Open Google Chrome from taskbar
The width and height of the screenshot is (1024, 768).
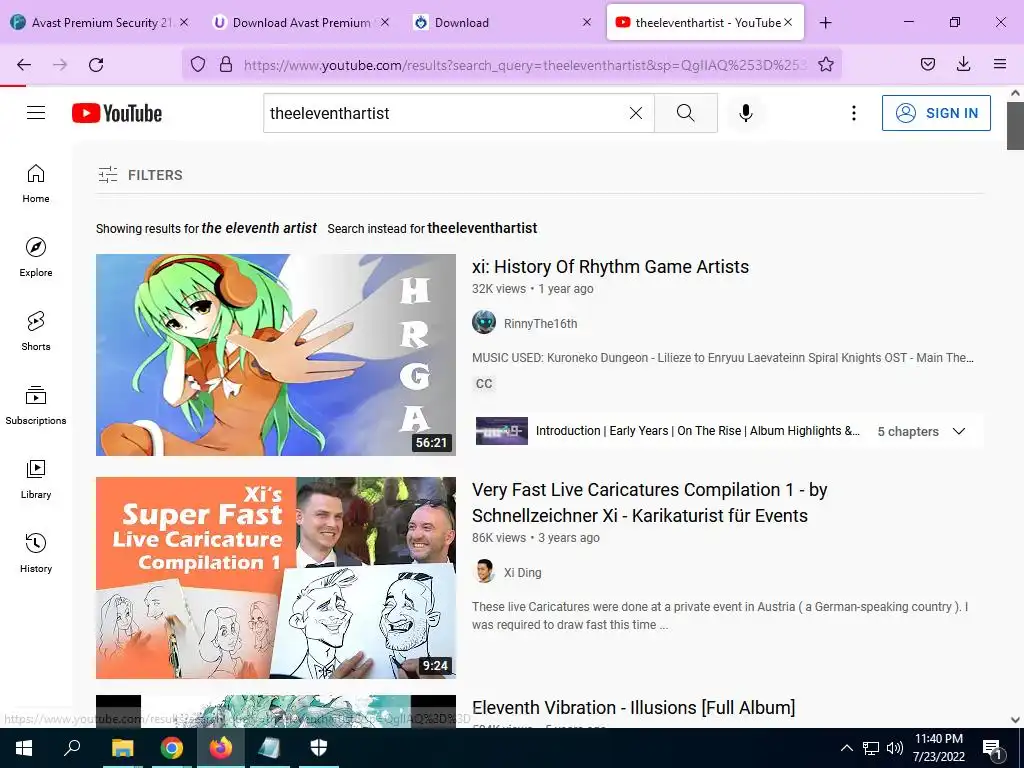pyautogui.click(x=172, y=748)
